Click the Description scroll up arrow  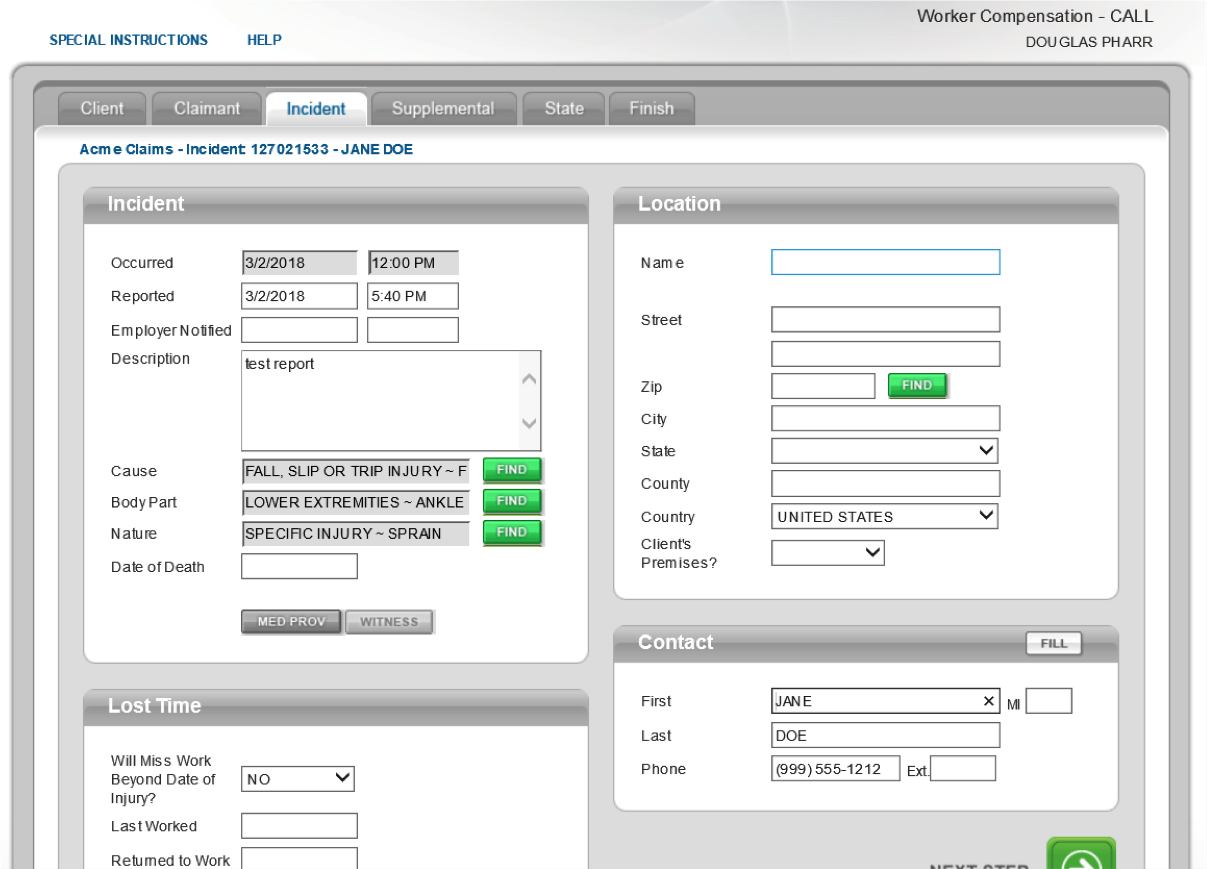pyautogui.click(x=528, y=377)
